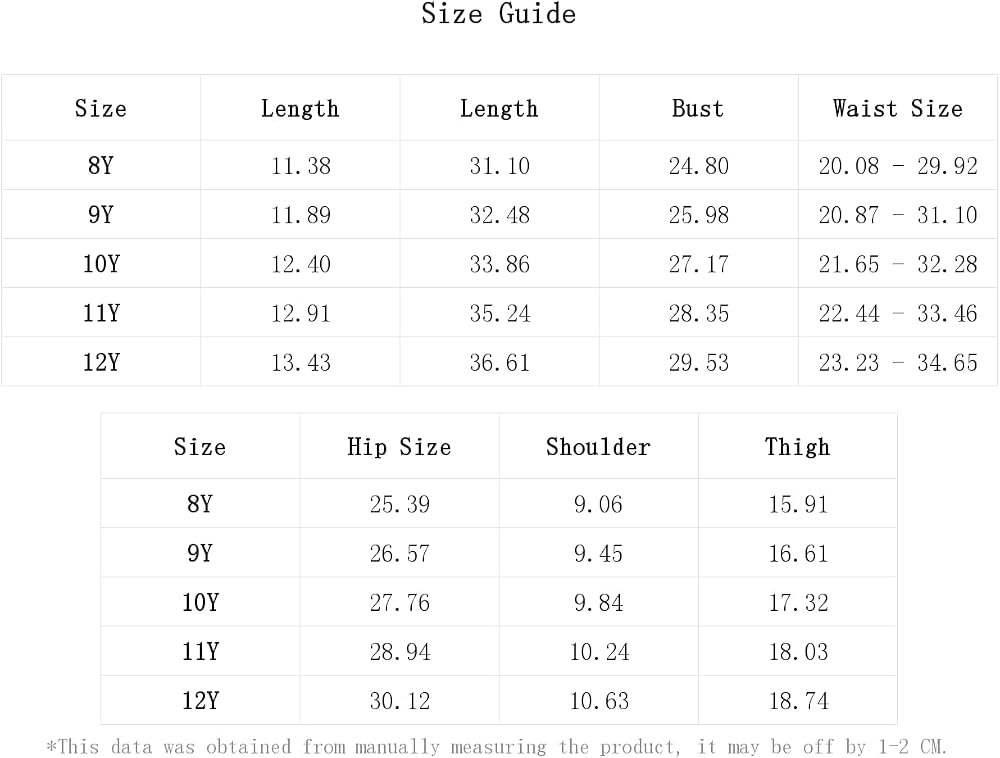
Task: Click the 9Y length value 11.89
Action: [301, 215]
